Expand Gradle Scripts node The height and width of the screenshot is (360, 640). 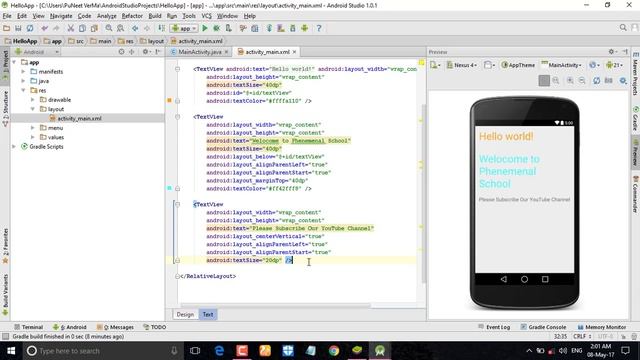coord(14,147)
